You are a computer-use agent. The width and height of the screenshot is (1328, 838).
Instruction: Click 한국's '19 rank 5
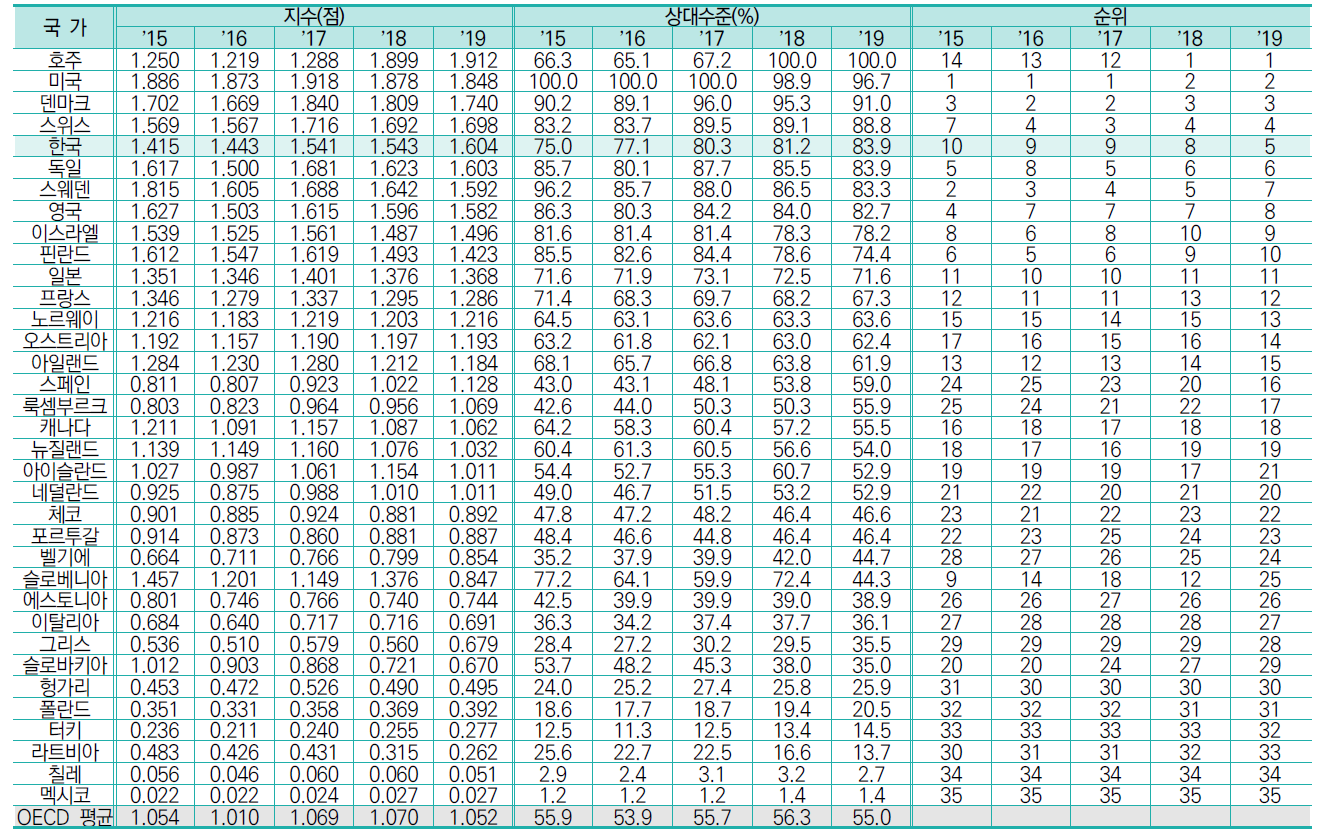(x=1269, y=145)
